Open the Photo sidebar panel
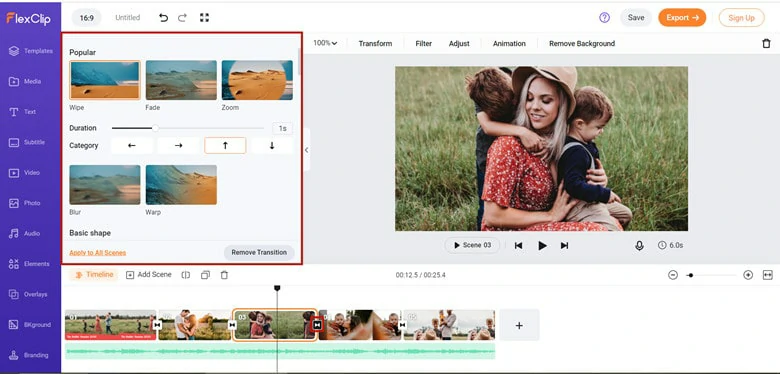This screenshot has width=780, height=374. point(25,203)
